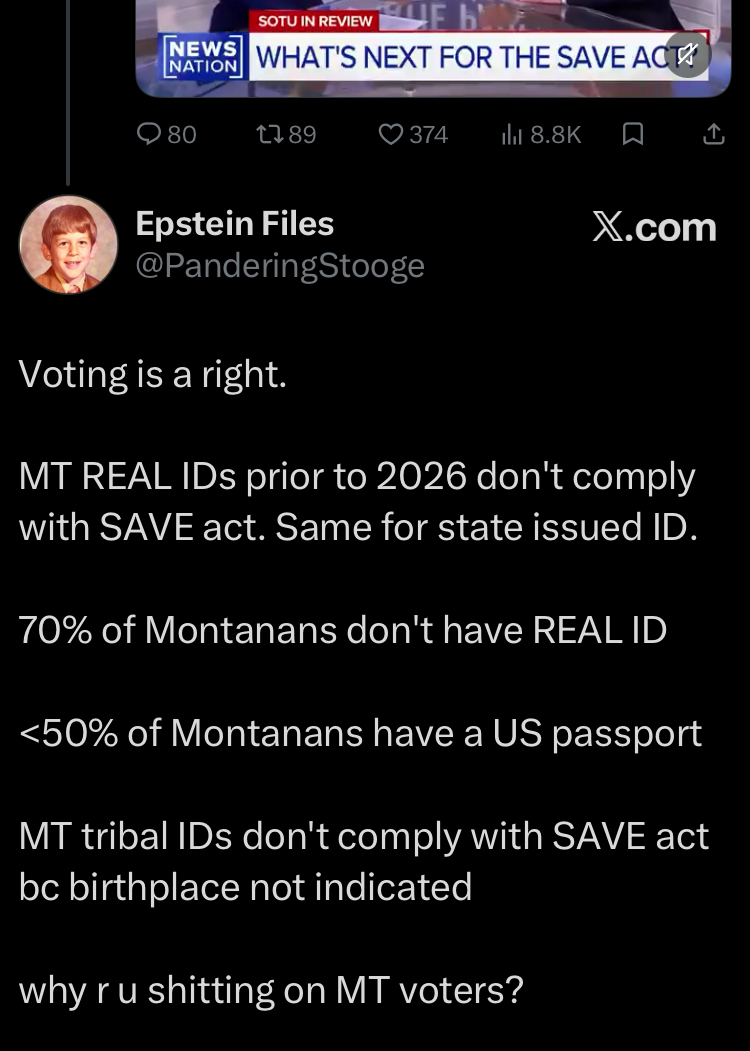The height and width of the screenshot is (1051, 750).
Task: Click the X.com logo
Action: (x=655, y=227)
